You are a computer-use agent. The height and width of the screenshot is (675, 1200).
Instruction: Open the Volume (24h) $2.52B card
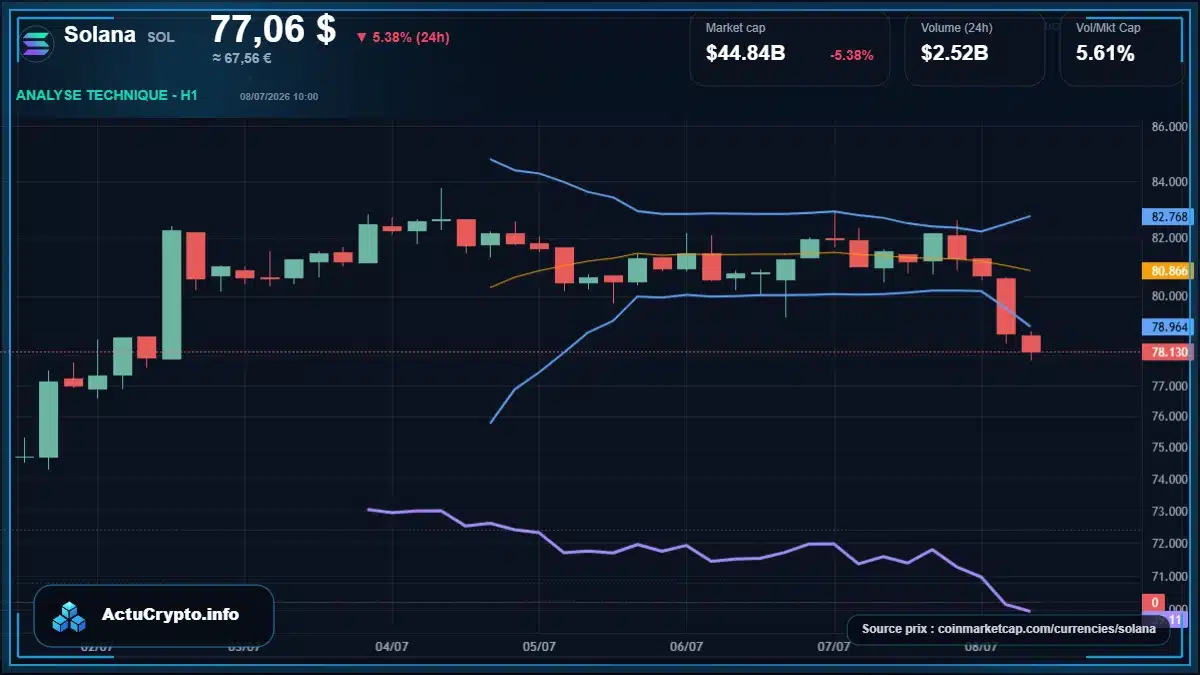click(x=975, y=47)
